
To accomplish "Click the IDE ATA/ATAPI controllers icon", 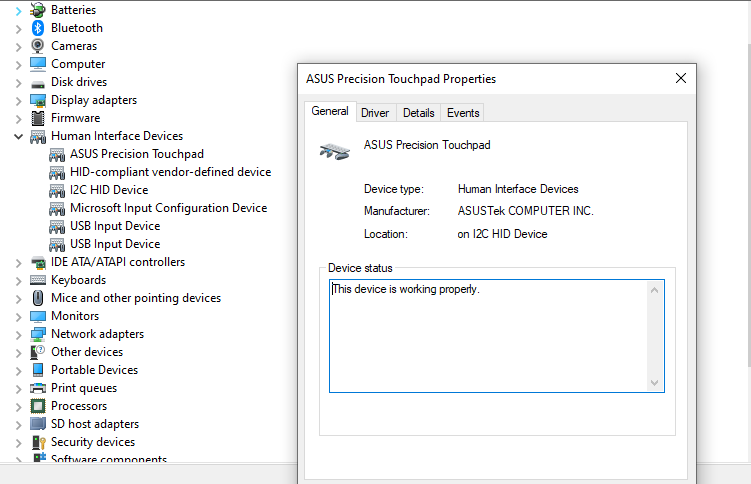I will click(38, 262).
